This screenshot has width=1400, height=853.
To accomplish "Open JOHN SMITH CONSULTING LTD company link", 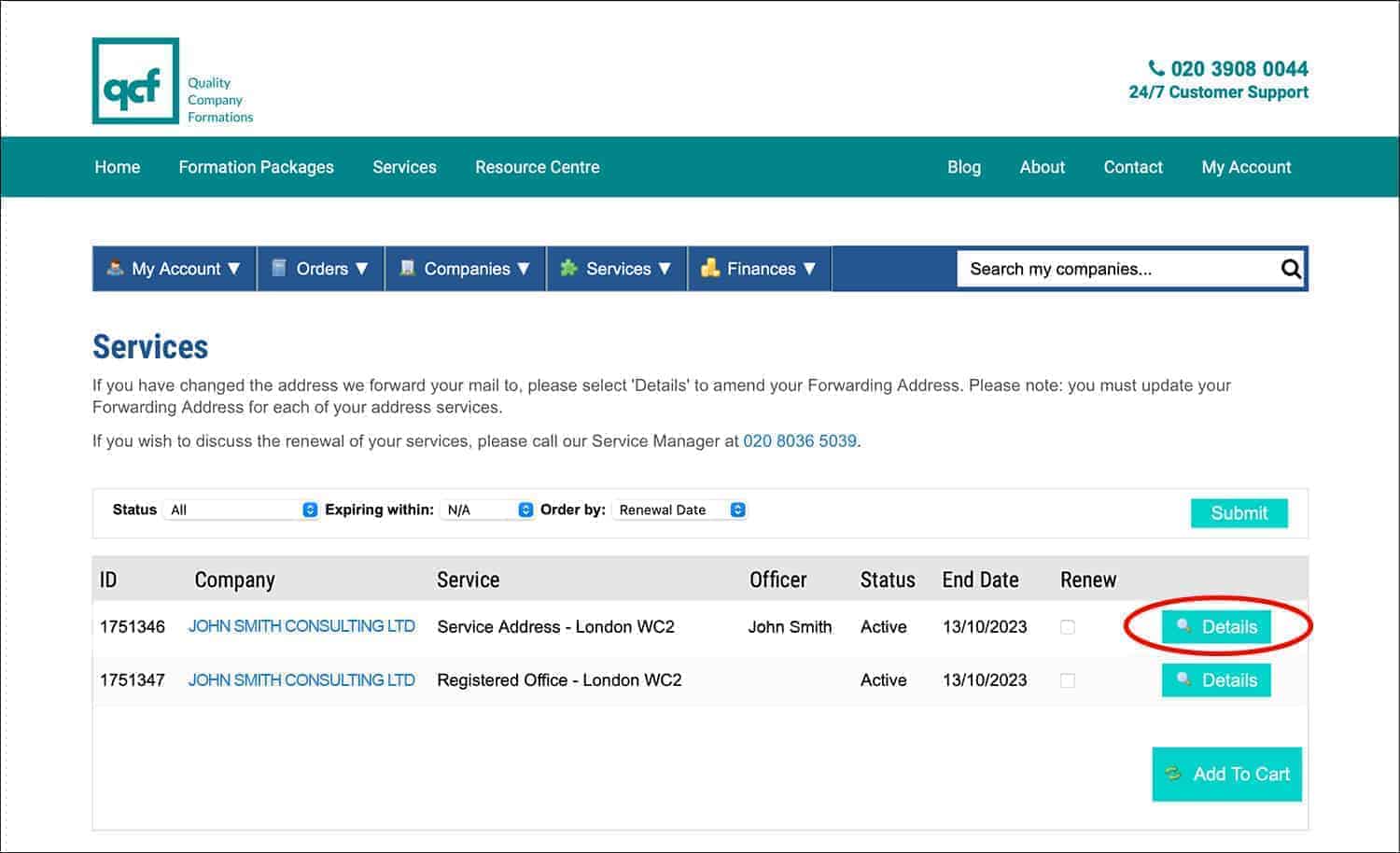I will tap(301, 626).
